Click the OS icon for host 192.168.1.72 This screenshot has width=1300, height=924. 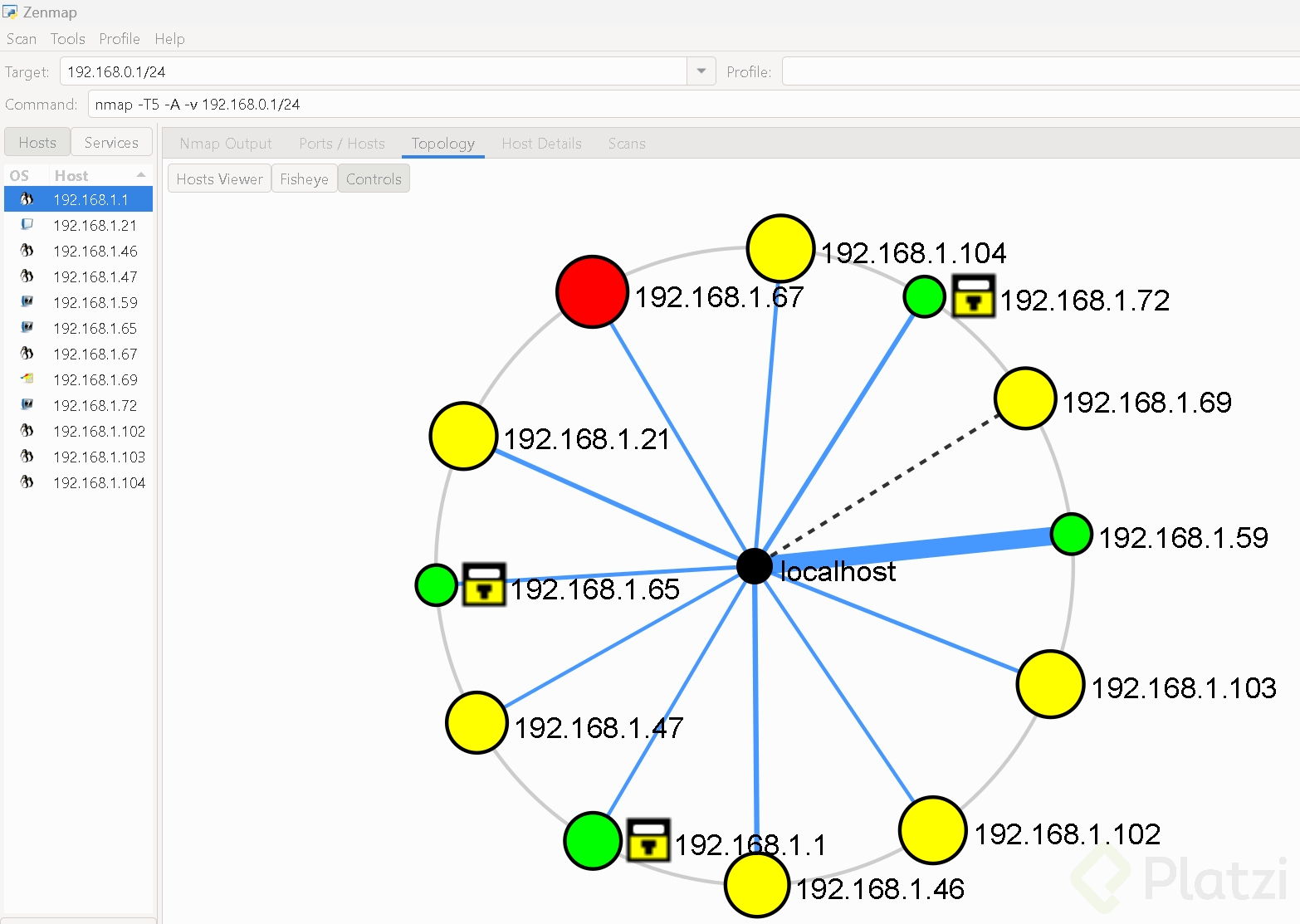pos(27,405)
